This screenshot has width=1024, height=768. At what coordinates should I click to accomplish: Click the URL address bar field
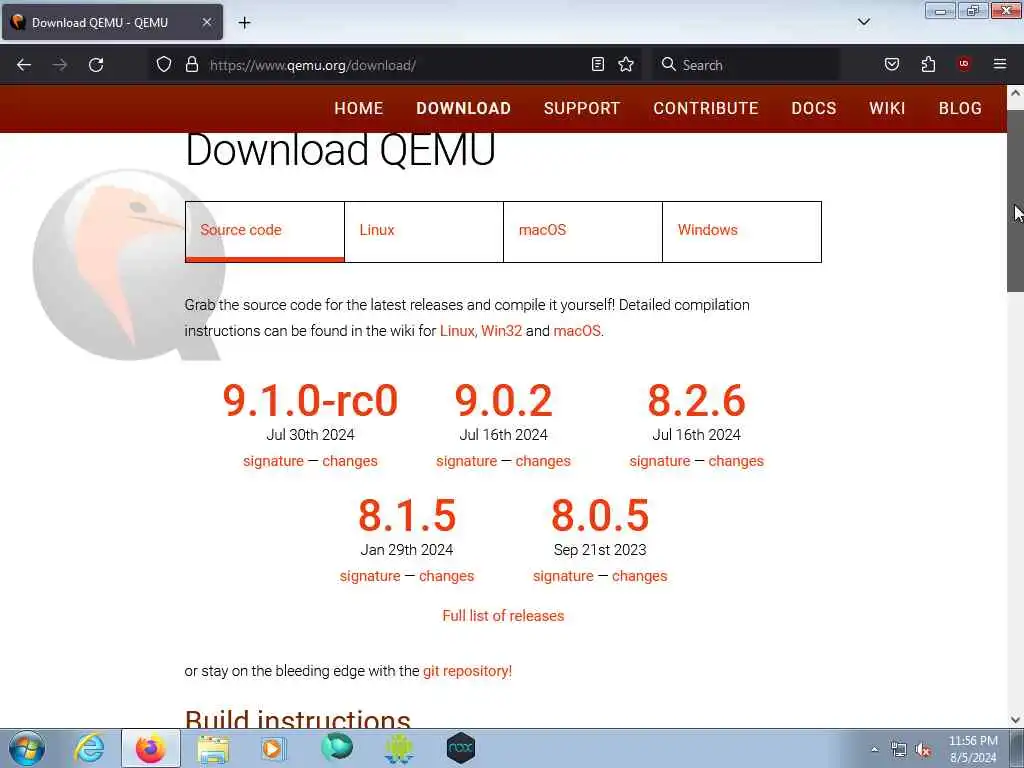coord(395,65)
